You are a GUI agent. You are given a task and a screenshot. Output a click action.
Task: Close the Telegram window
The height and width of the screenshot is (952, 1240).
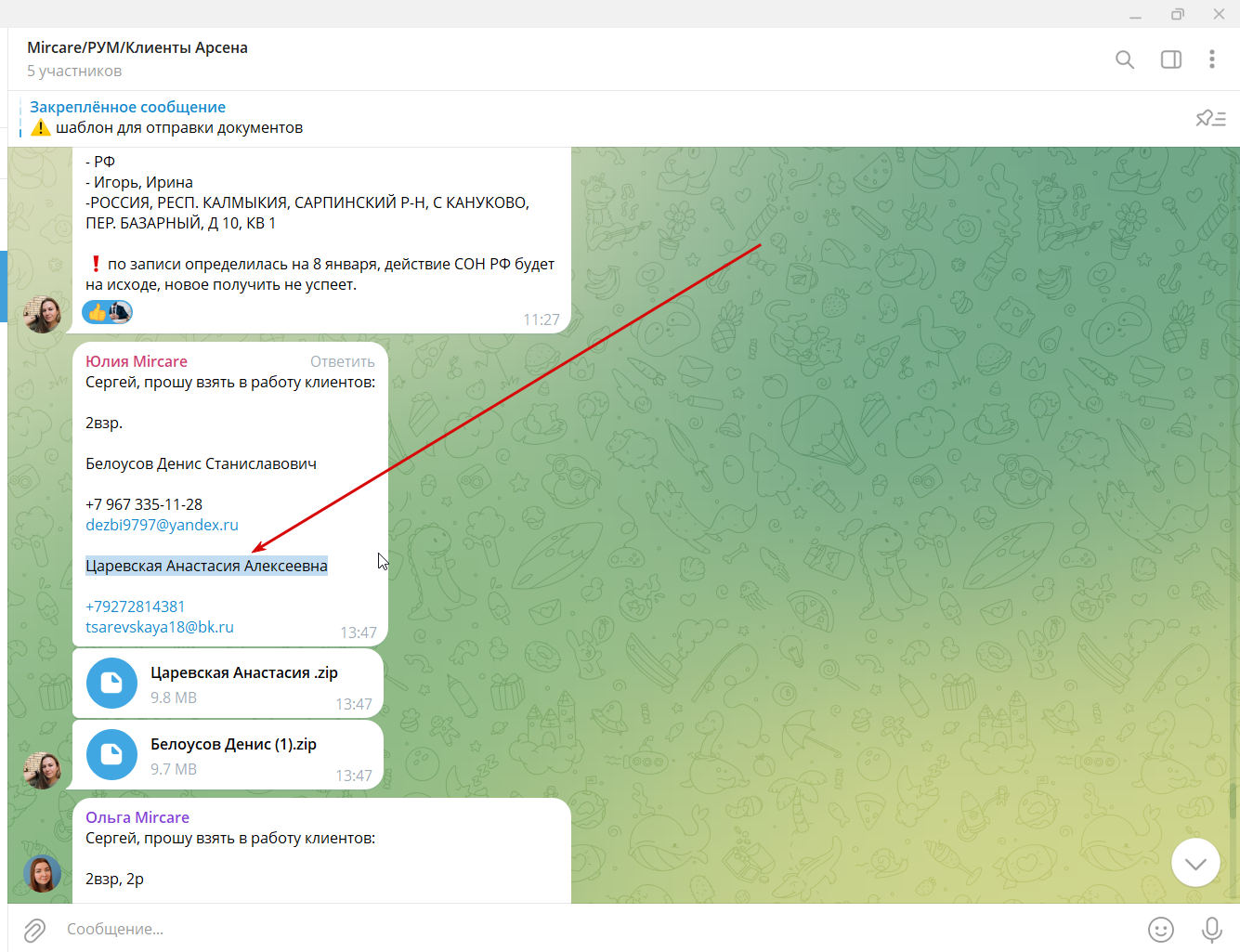[x=1219, y=14]
